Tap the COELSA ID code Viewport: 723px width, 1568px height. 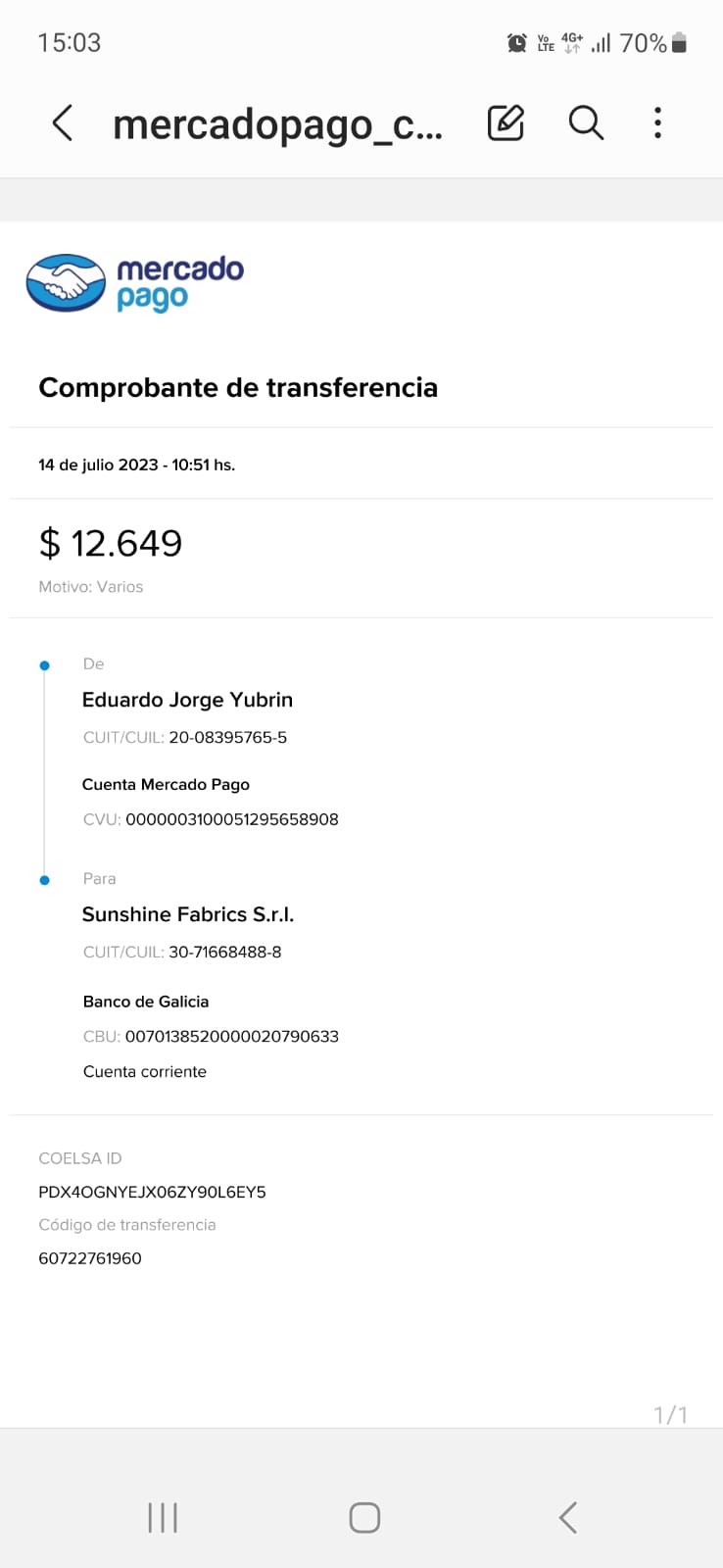(x=152, y=1192)
